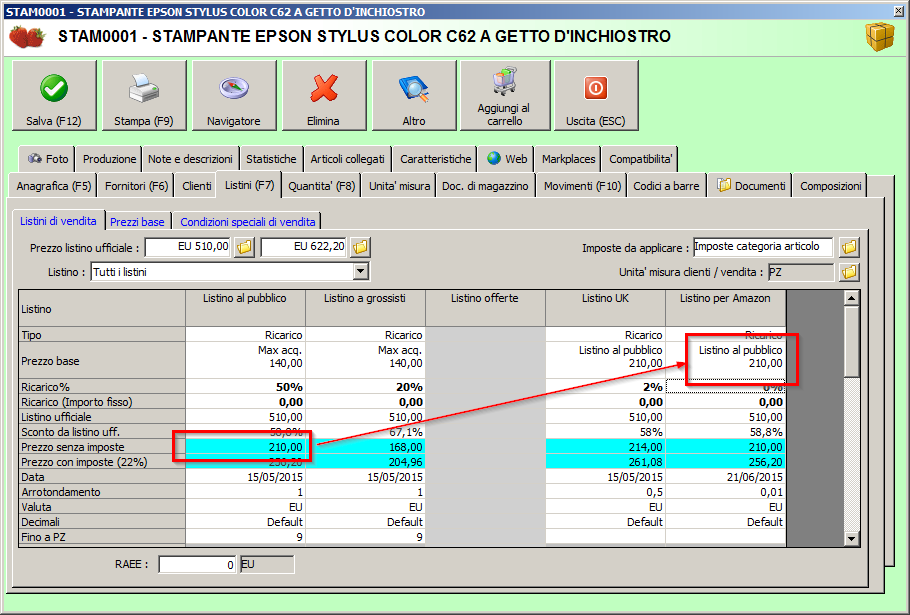
Task: Open Condizioni speciali di vendita sub-tab
Action: [248, 222]
